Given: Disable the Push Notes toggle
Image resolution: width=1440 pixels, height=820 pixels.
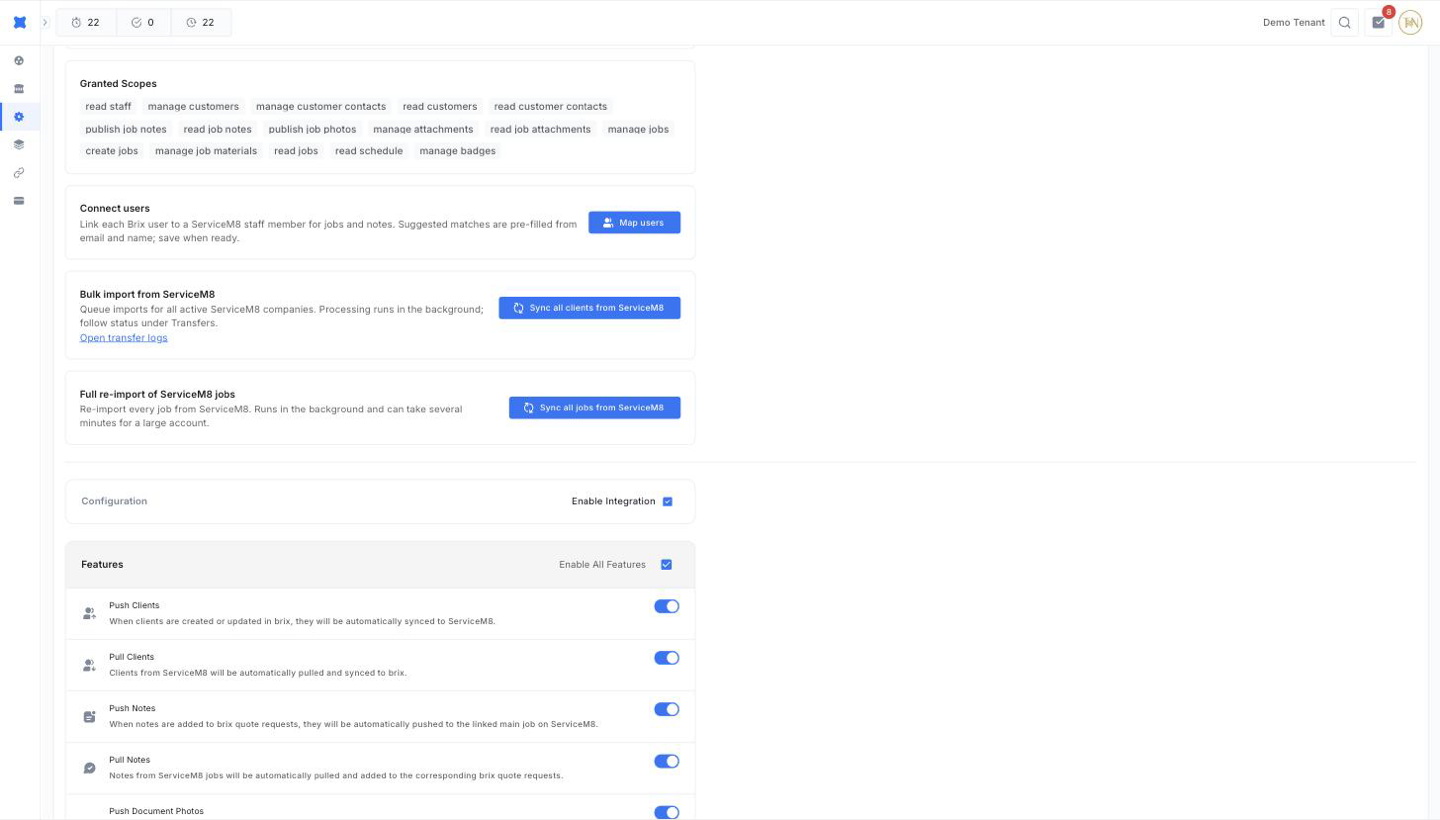Looking at the screenshot, I should click(x=667, y=709).
